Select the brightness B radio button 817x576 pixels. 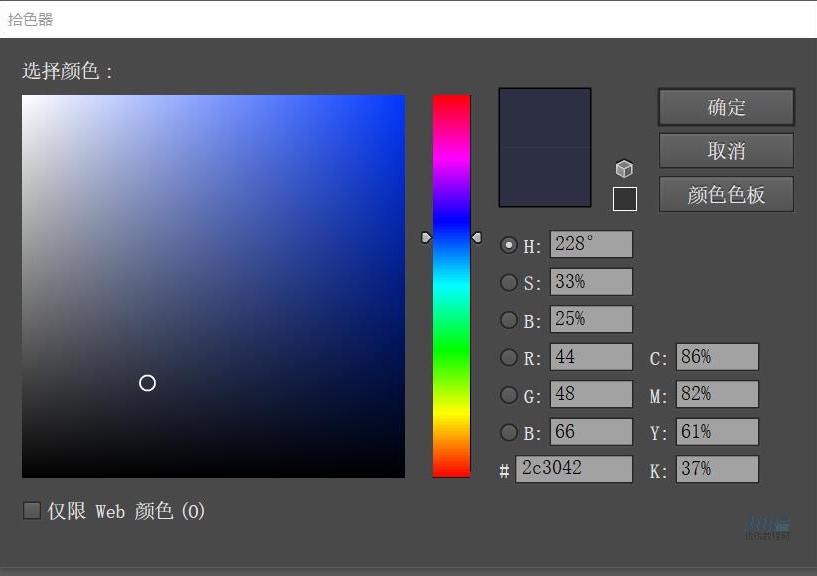pyautogui.click(x=509, y=320)
